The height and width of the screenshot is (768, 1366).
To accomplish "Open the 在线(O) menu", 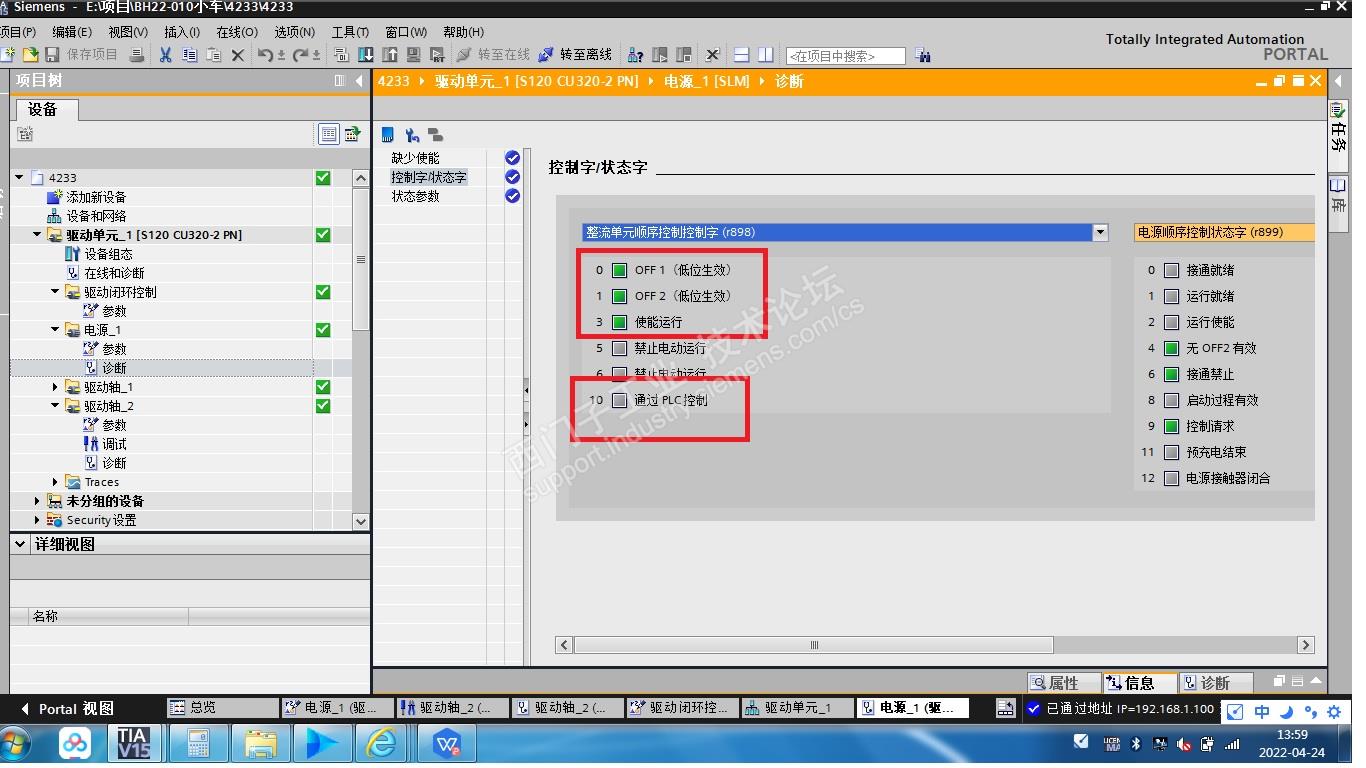I will click(237, 32).
